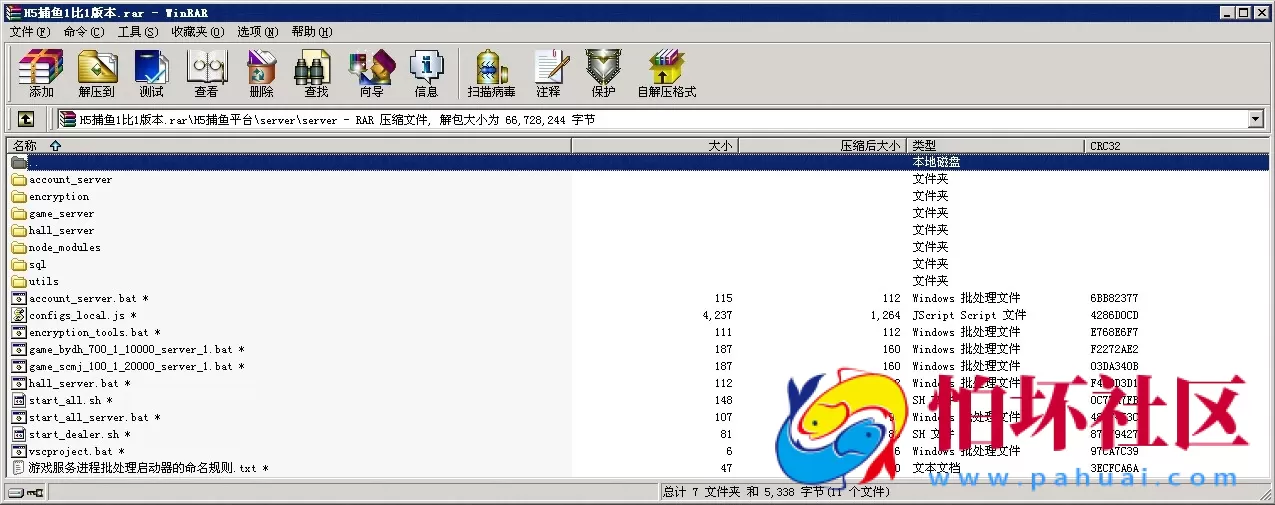The width and height of the screenshot is (1275, 505).
Task: Click the Delete (删除) toolbar icon
Action: coord(261,73)
